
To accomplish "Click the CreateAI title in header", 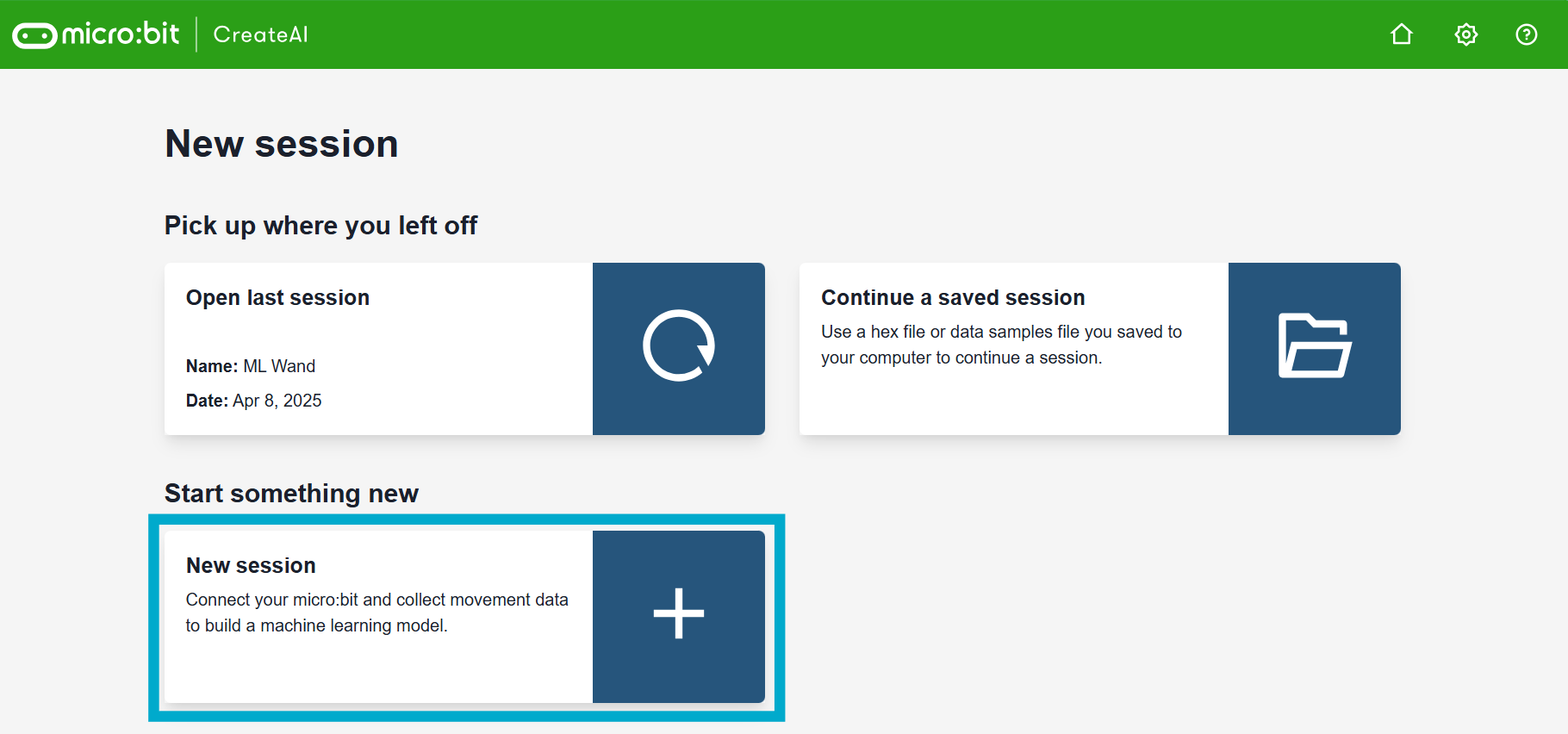I will coord(260,34).
